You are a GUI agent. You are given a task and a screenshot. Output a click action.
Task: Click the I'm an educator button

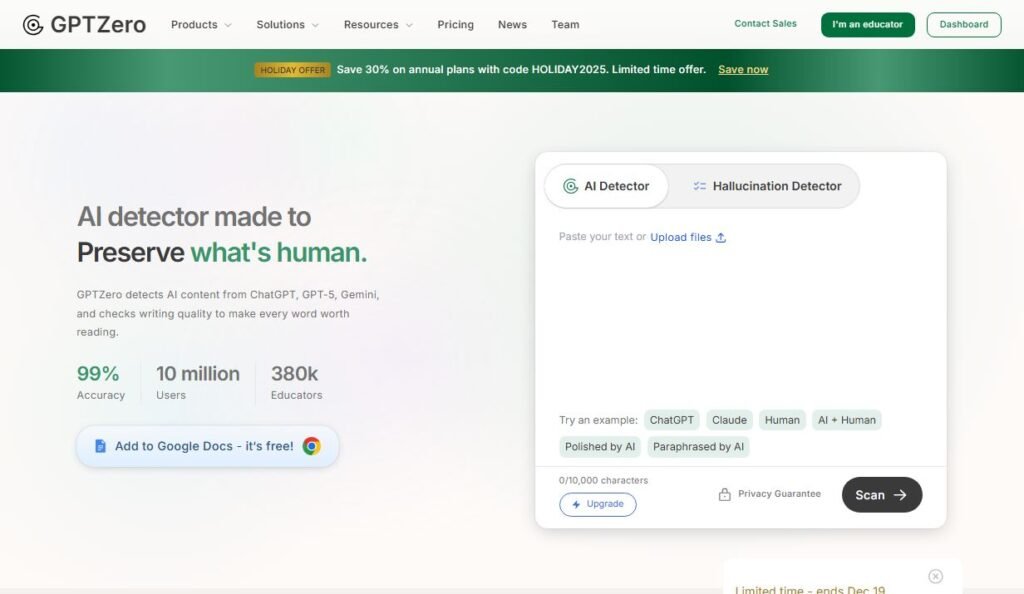tap(867, 25)
